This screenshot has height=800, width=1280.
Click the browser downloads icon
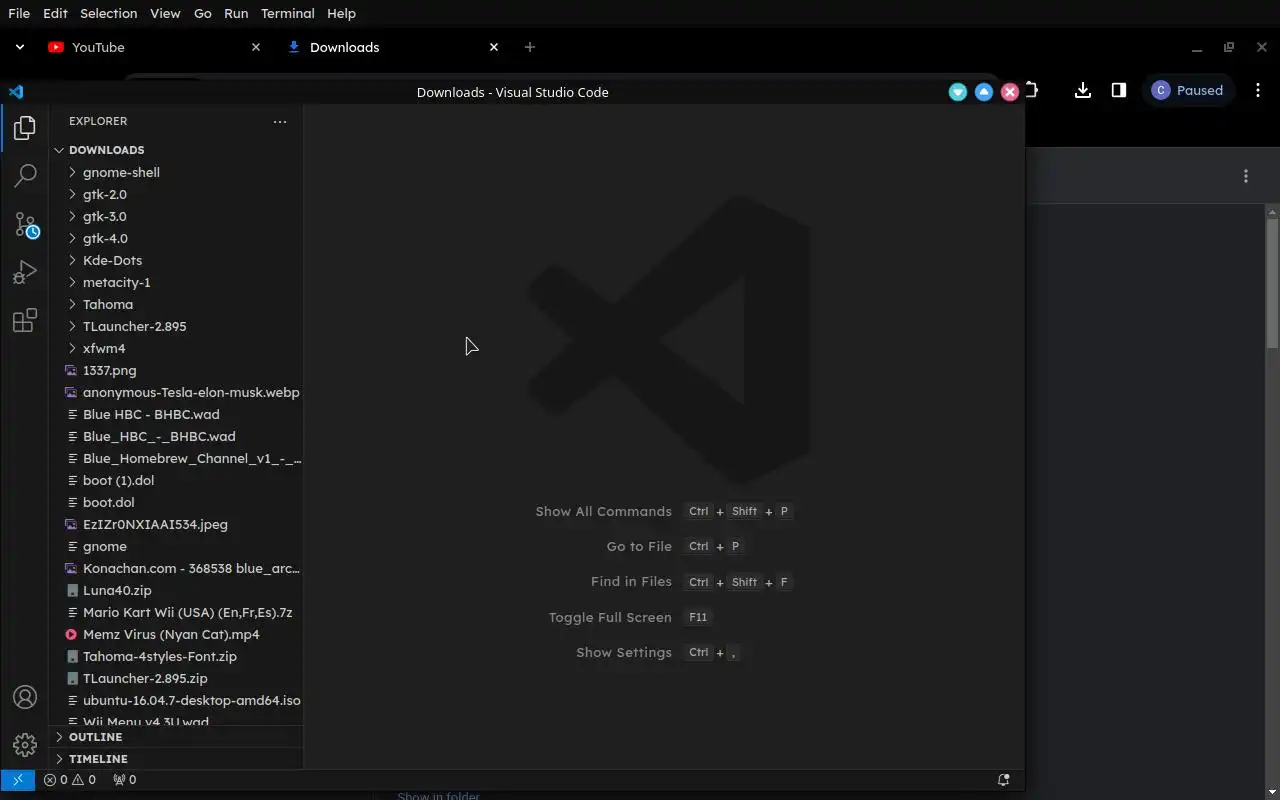coord(1082,90)
